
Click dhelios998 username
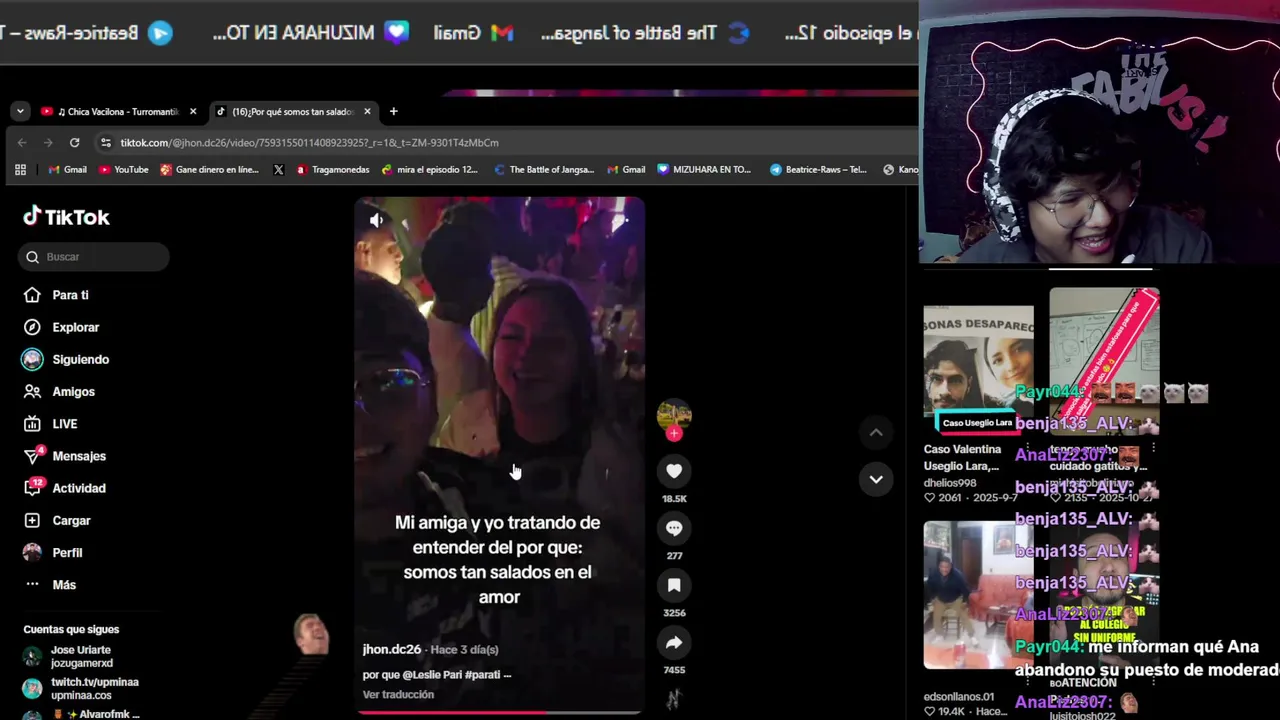click(x=951, y=483)
